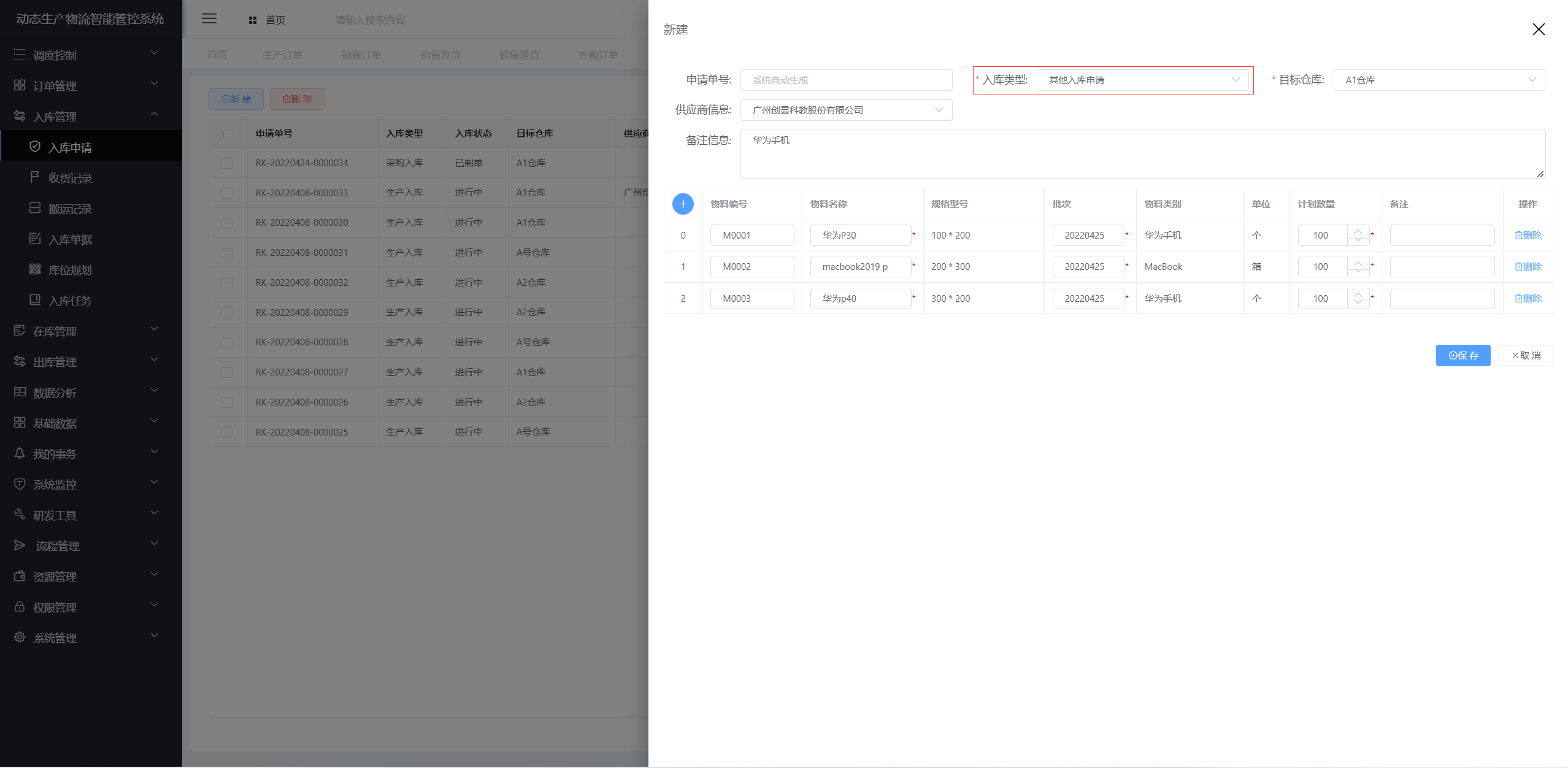The width and height of the screenshot is (1568, 768).
Task: Switch to the 销售发货 tab
Action: [440, 55]
